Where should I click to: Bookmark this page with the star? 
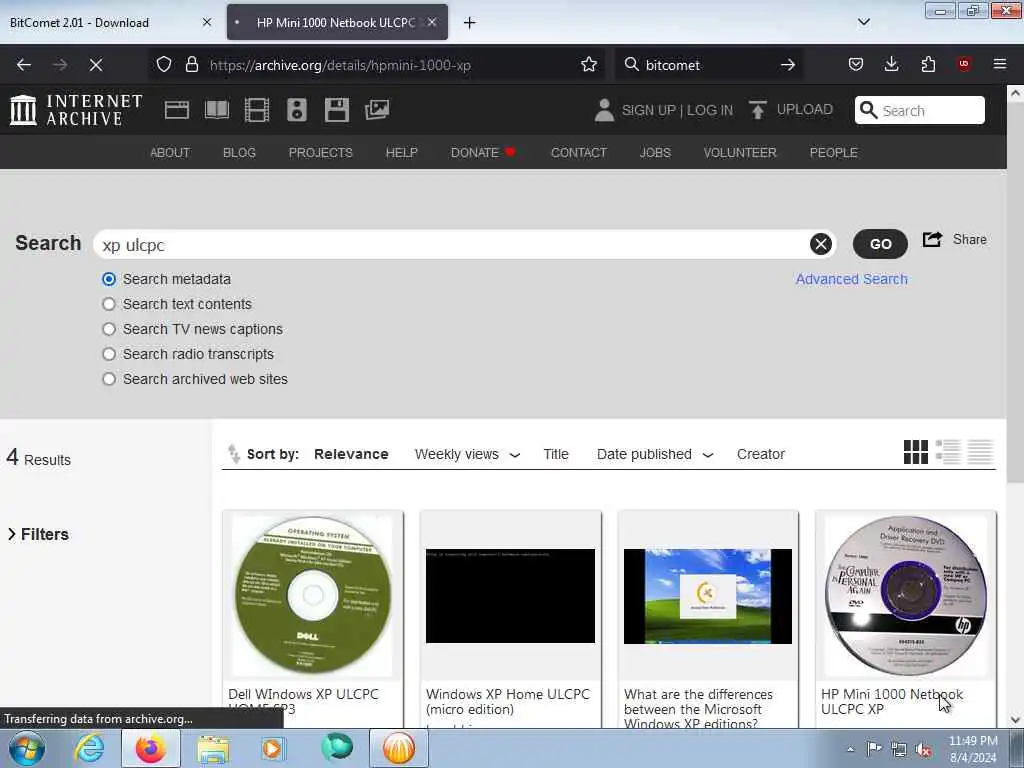pos(589,65)
